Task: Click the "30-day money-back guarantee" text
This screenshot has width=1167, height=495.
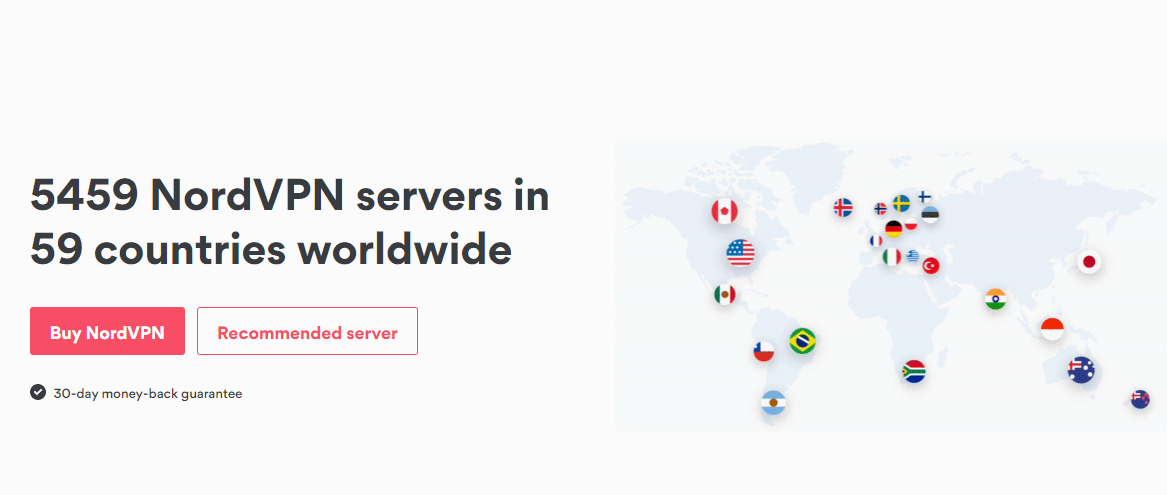Action: coord(147,394)
